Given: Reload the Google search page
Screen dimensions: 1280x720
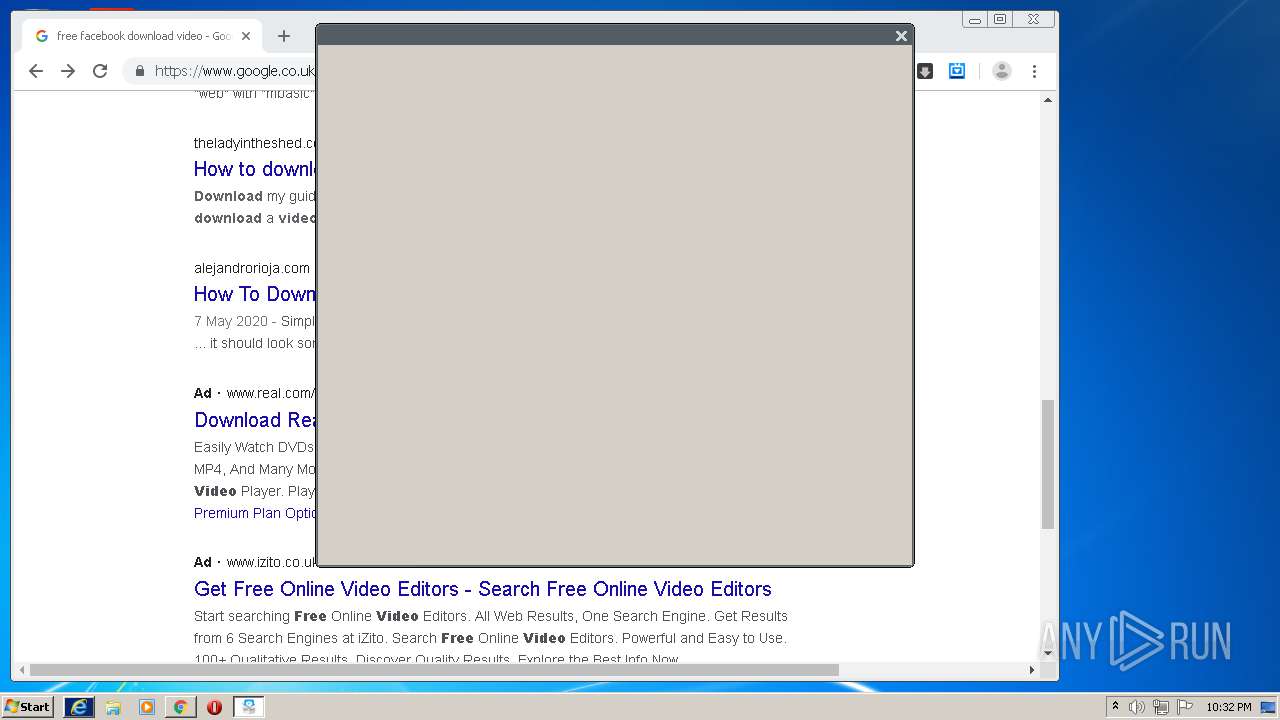Looking at the screenshot, I should pyautogui.click(x=100, y=71).
